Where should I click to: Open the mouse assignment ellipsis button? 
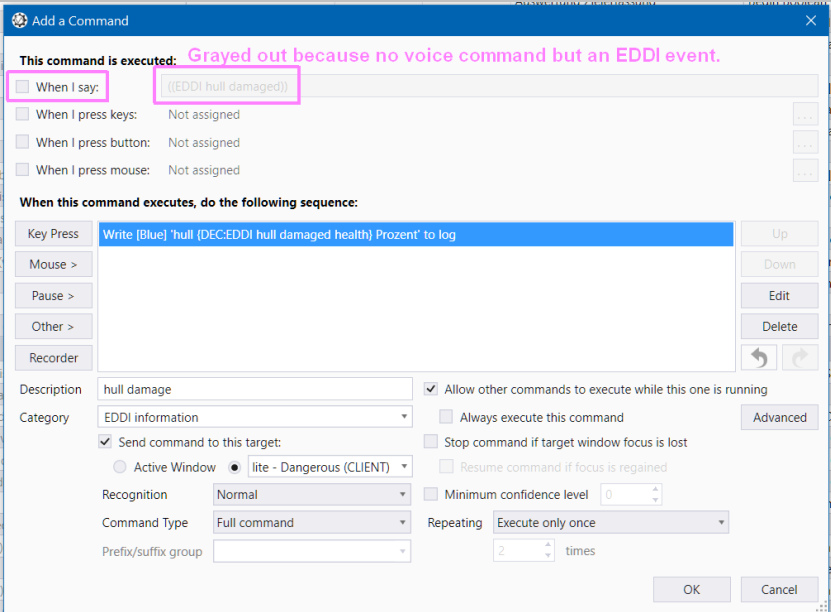pyautogui.click(x=805, y=170)
